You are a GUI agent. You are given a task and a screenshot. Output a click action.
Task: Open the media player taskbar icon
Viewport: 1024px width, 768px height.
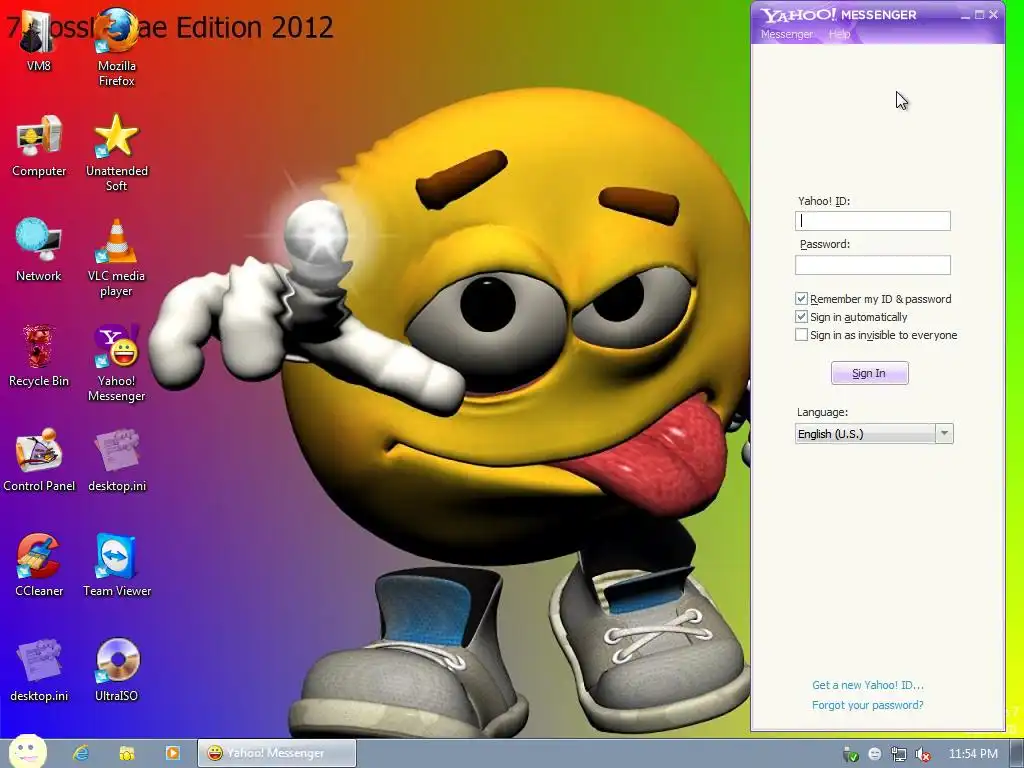click(172, 753)
